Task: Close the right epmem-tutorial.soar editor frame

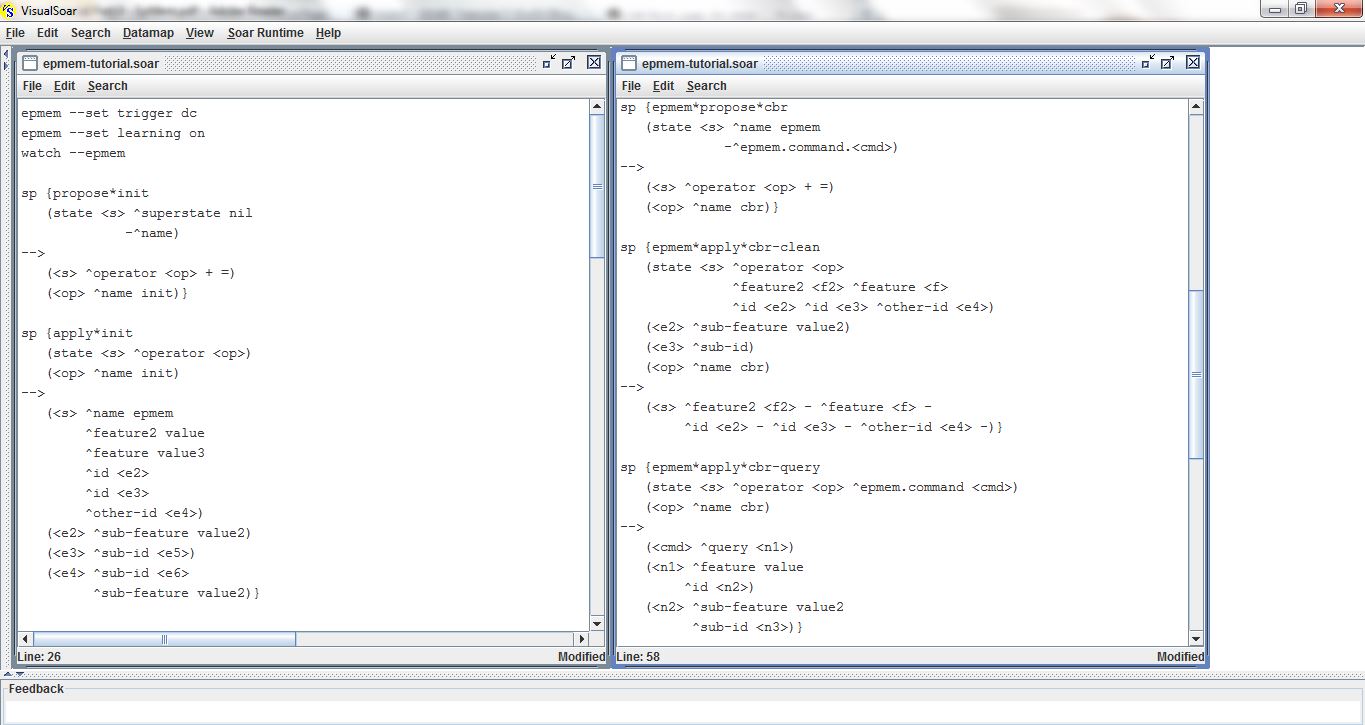Action: [x=1193, y=62]
